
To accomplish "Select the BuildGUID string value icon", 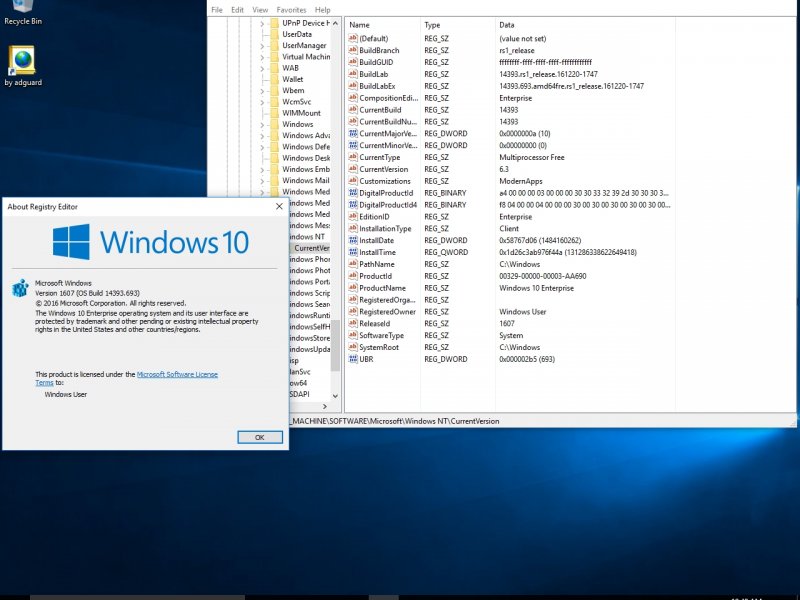I will point(353,62).
